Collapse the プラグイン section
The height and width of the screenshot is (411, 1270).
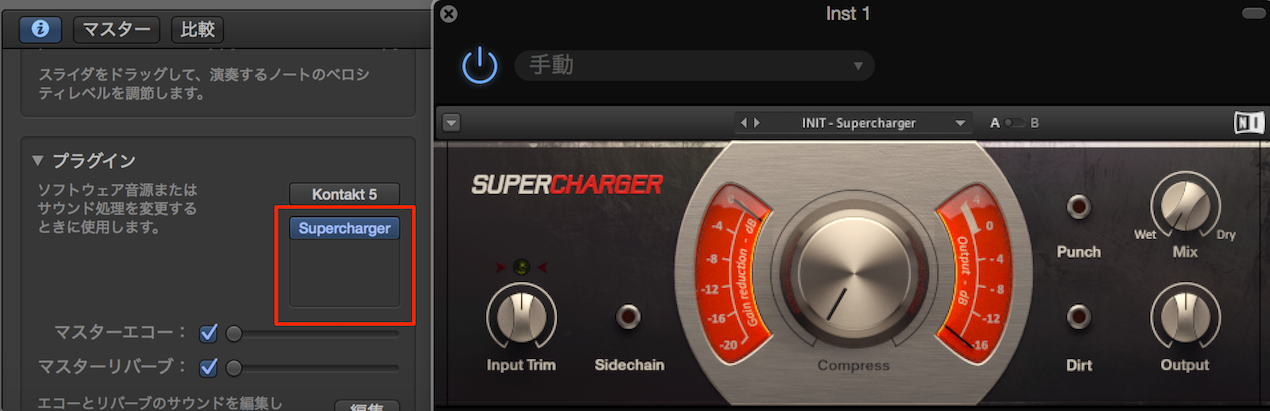[38, 160]
